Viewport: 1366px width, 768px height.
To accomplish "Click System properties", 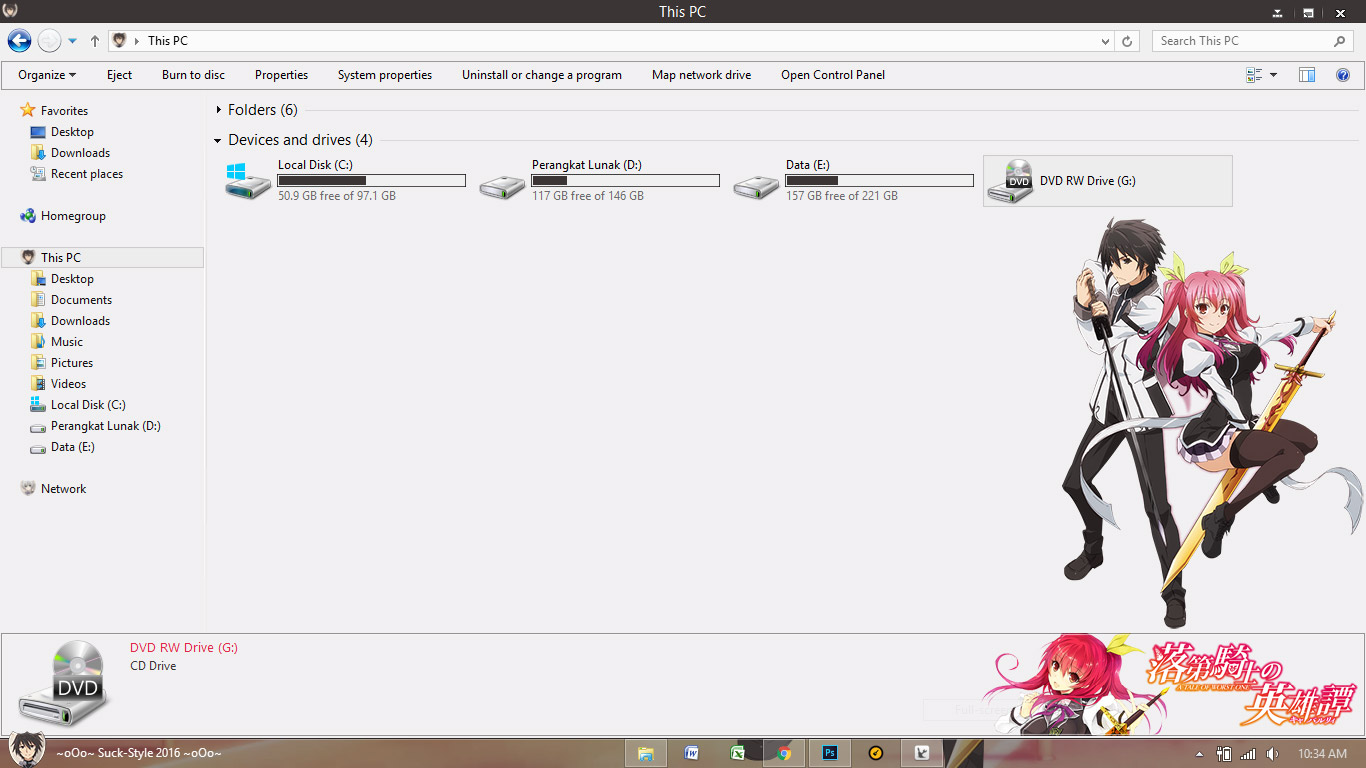I will pyautogui.click(x=385, y=75).
